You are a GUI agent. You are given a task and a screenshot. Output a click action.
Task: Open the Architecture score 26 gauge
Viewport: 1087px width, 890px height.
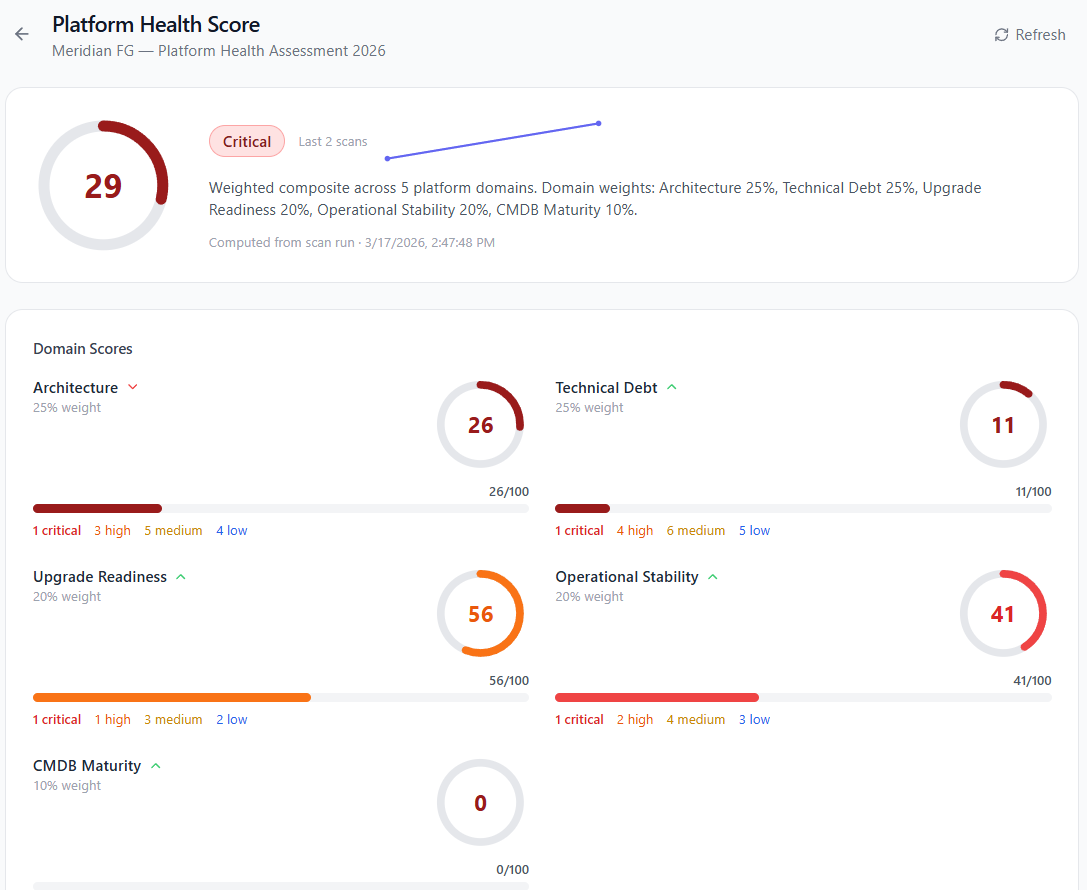(480, 425)
